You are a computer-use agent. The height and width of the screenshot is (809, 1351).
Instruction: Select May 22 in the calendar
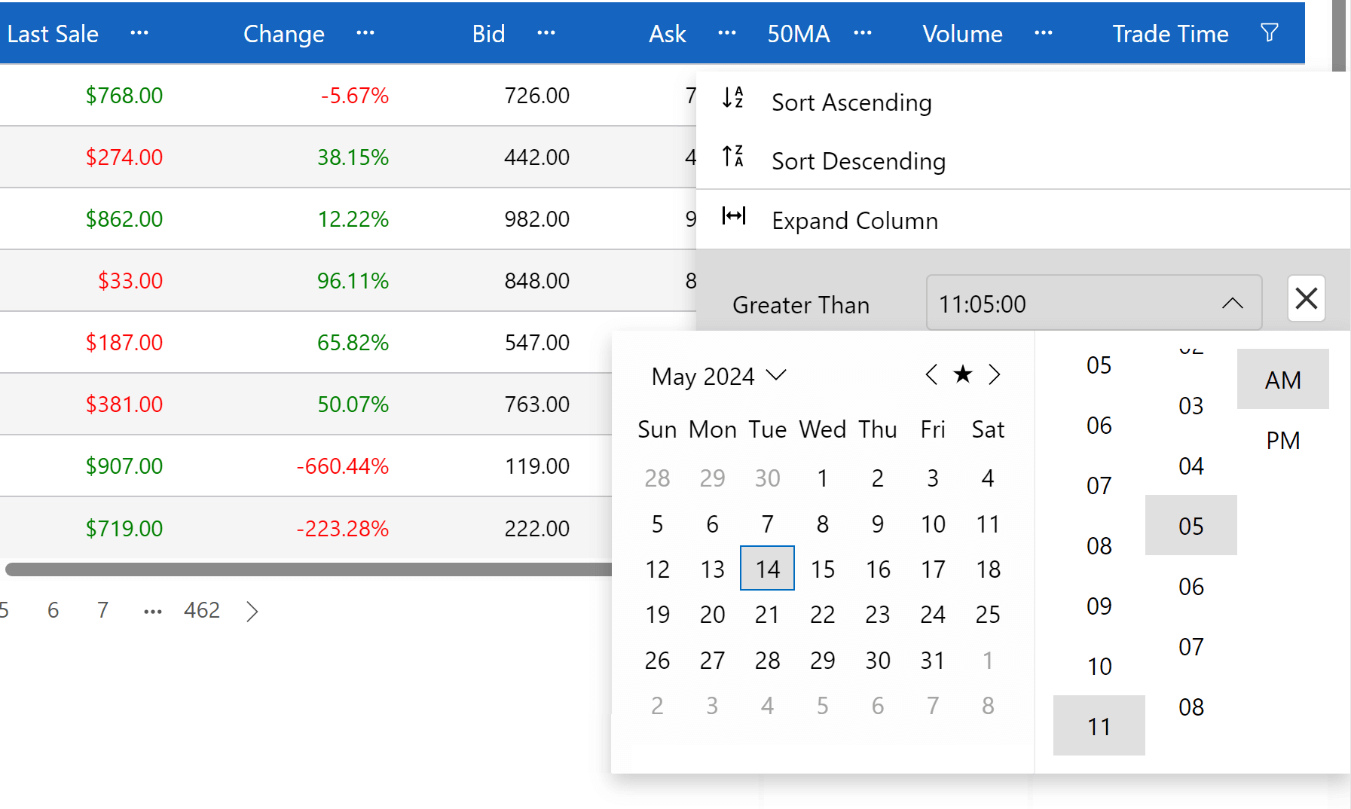(x=822, y=614)
